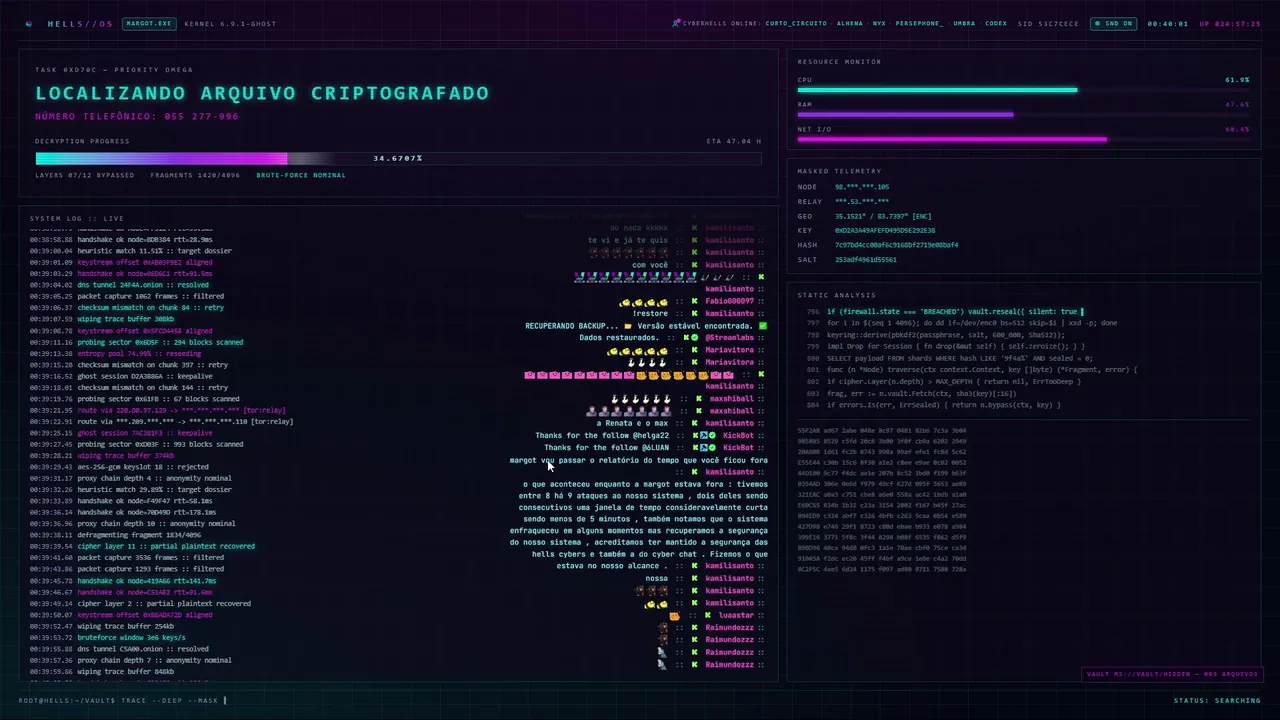This screenshot has width=1280, height=720.
Task: Toggle the SND ON sound switch
Action: [1113, 23]
